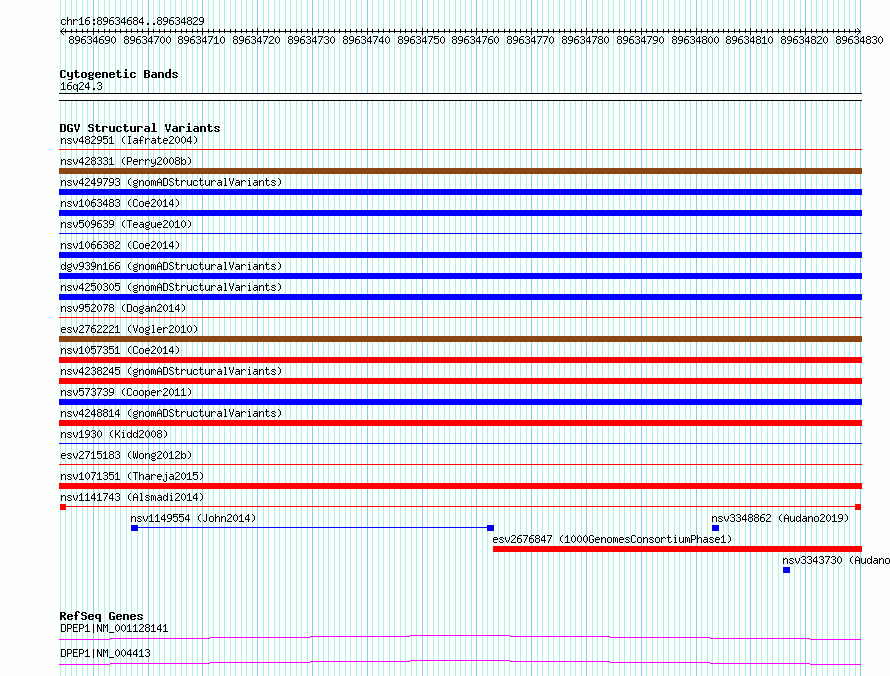Select the 16q24.3 cytogenetic band label
The height and width of the screenshot is (676, 890).
tap(81, 86)
